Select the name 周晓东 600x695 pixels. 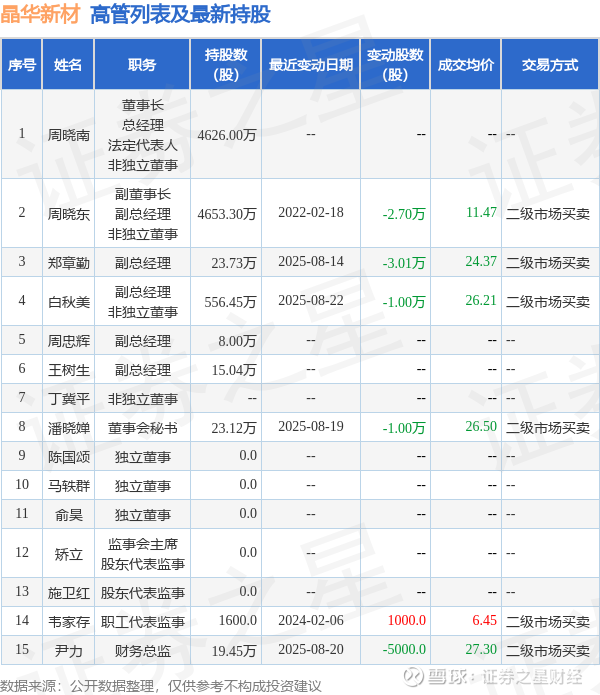69,214
